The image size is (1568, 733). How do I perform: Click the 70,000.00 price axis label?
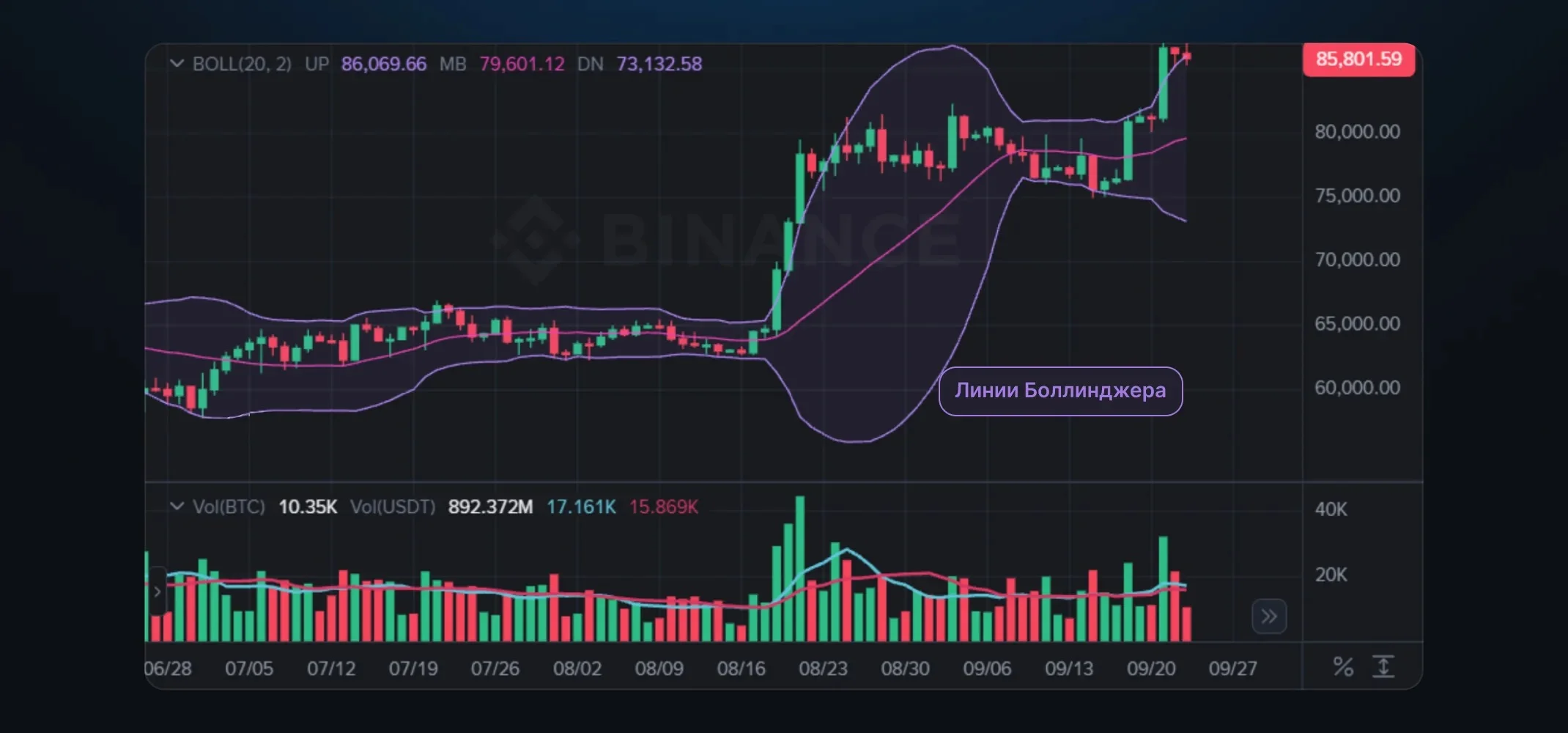click(x=1357, y=259)
